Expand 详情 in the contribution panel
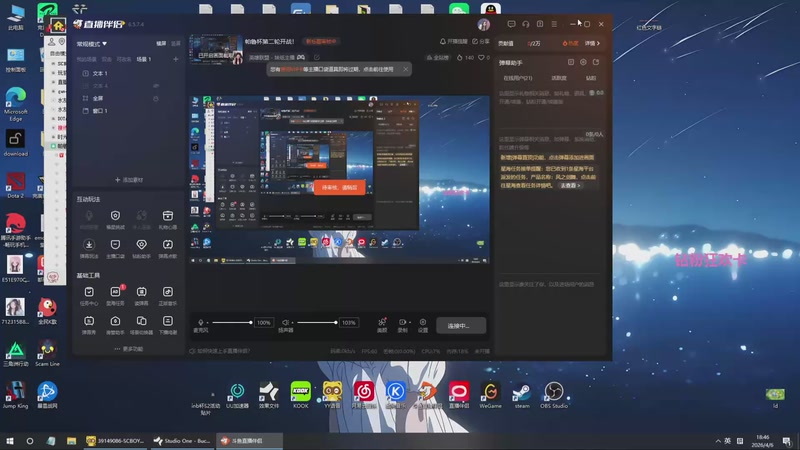Screen dimensions: 800x450 point(592,43)
